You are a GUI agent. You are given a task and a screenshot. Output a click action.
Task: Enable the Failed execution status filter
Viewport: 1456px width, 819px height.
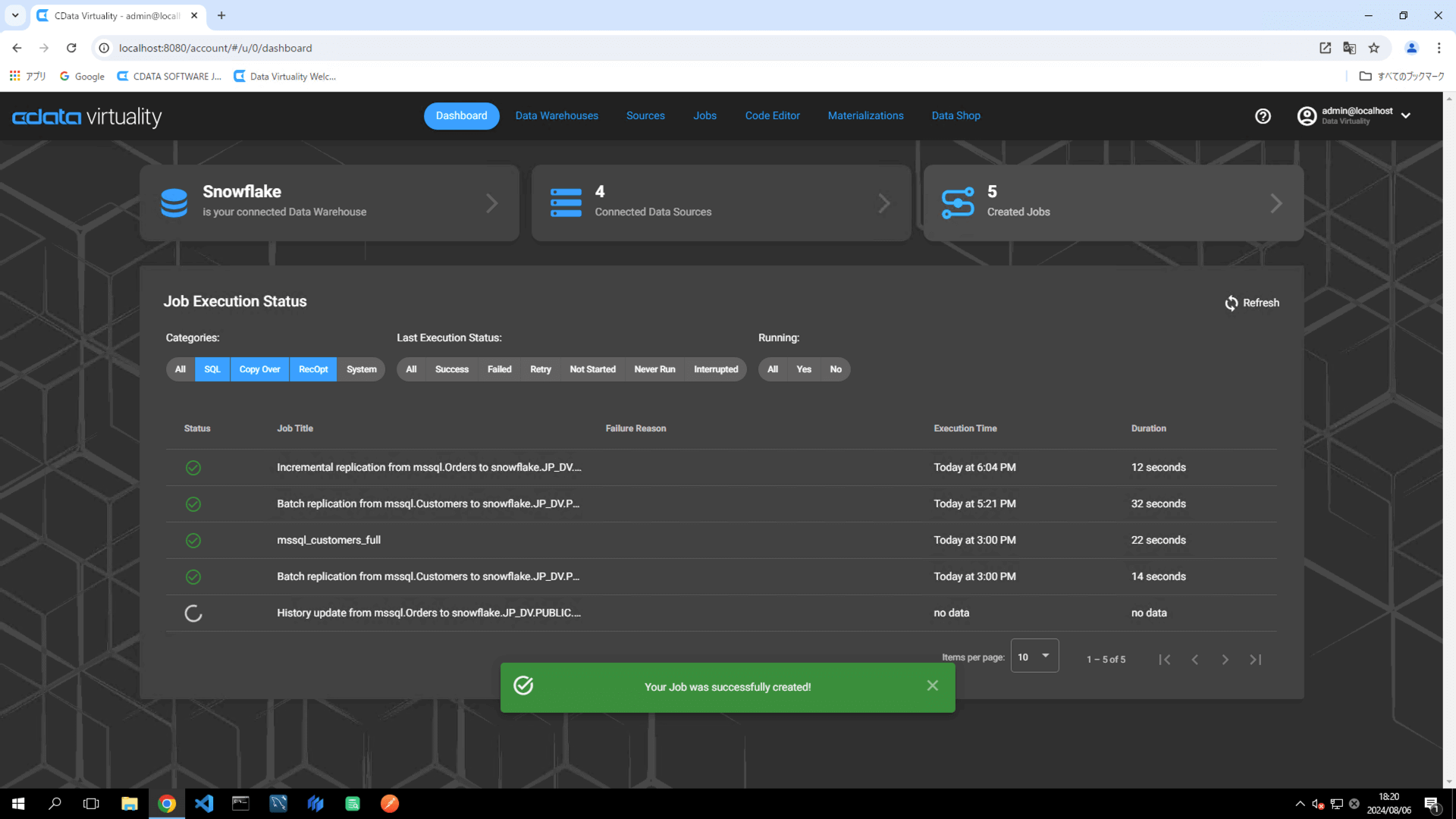499,369
